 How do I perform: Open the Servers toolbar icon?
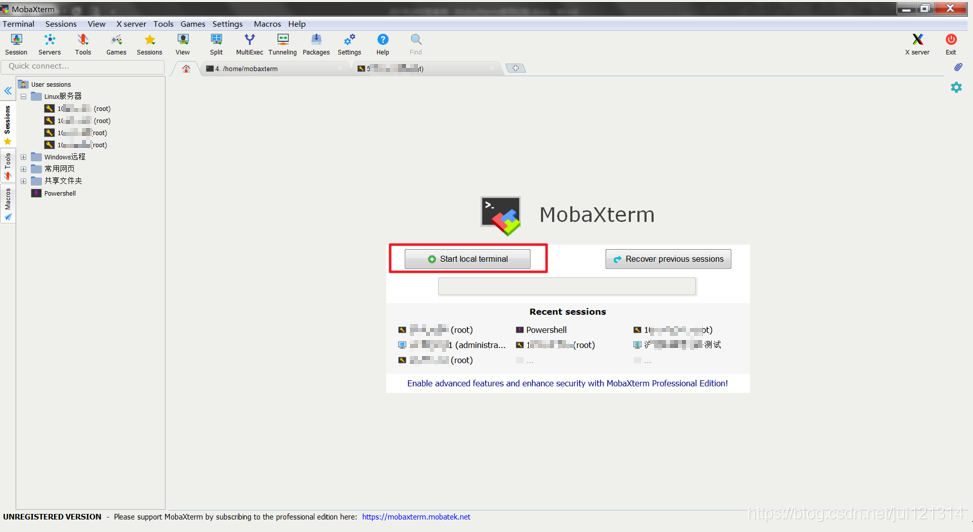coord(50,45)
